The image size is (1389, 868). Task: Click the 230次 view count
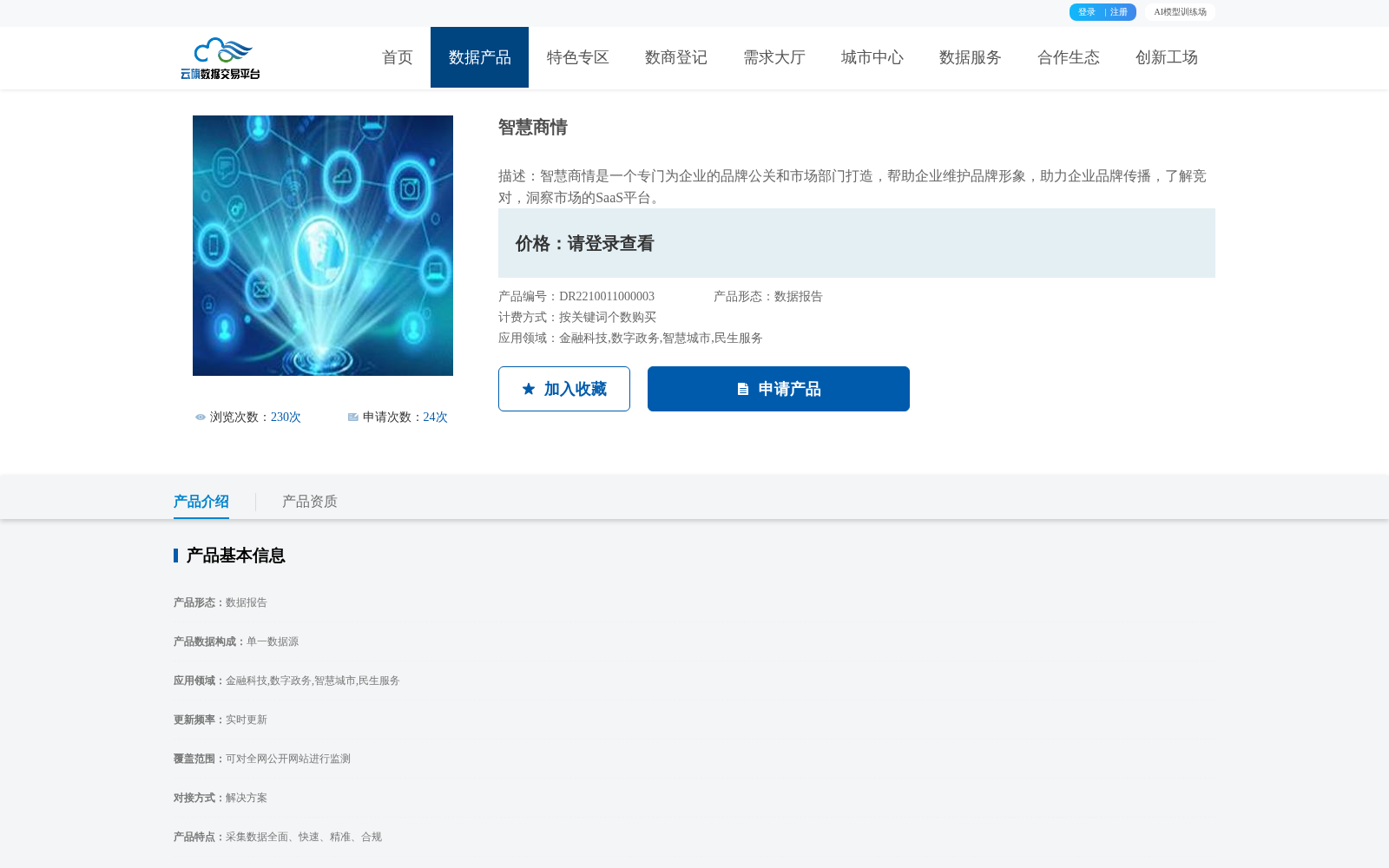pyautogui.click(x=286, y=418)
